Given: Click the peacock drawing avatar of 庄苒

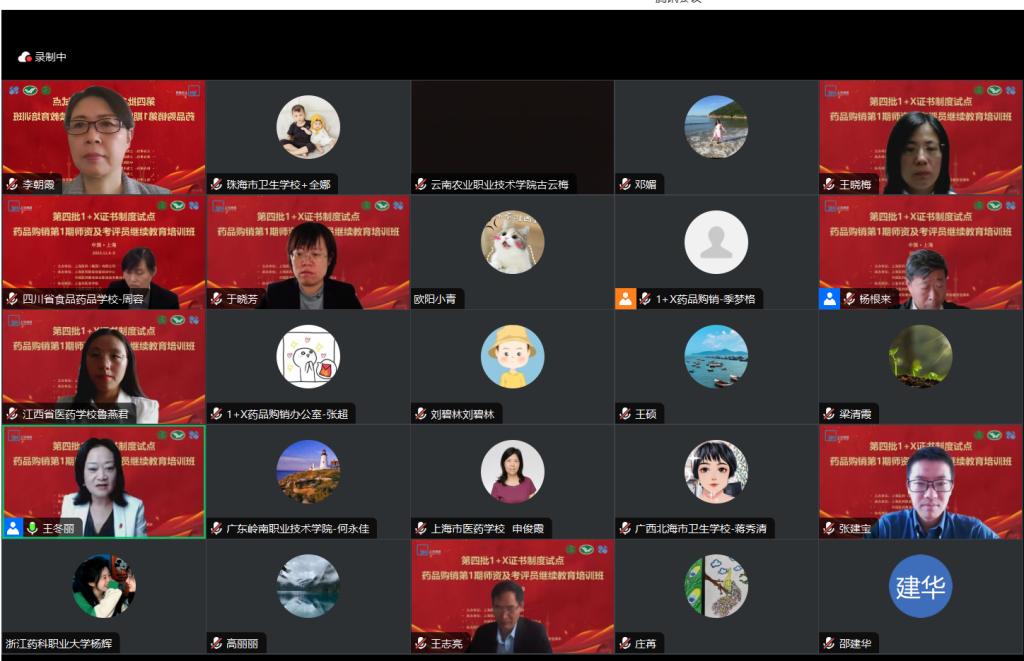Looking at the screenshot, I should pyautogui.click(x=716, y=586).
